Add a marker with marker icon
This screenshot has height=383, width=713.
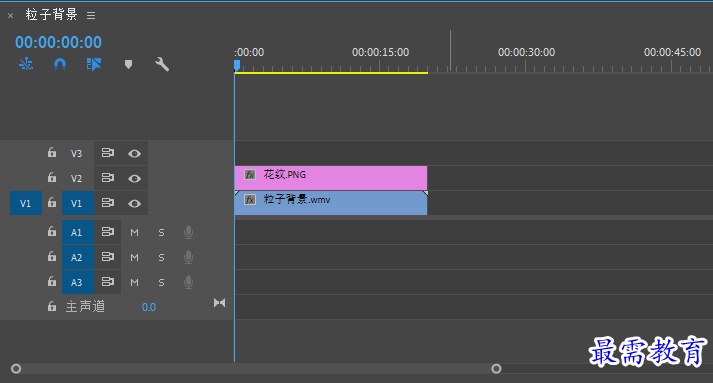pos(128,64)
